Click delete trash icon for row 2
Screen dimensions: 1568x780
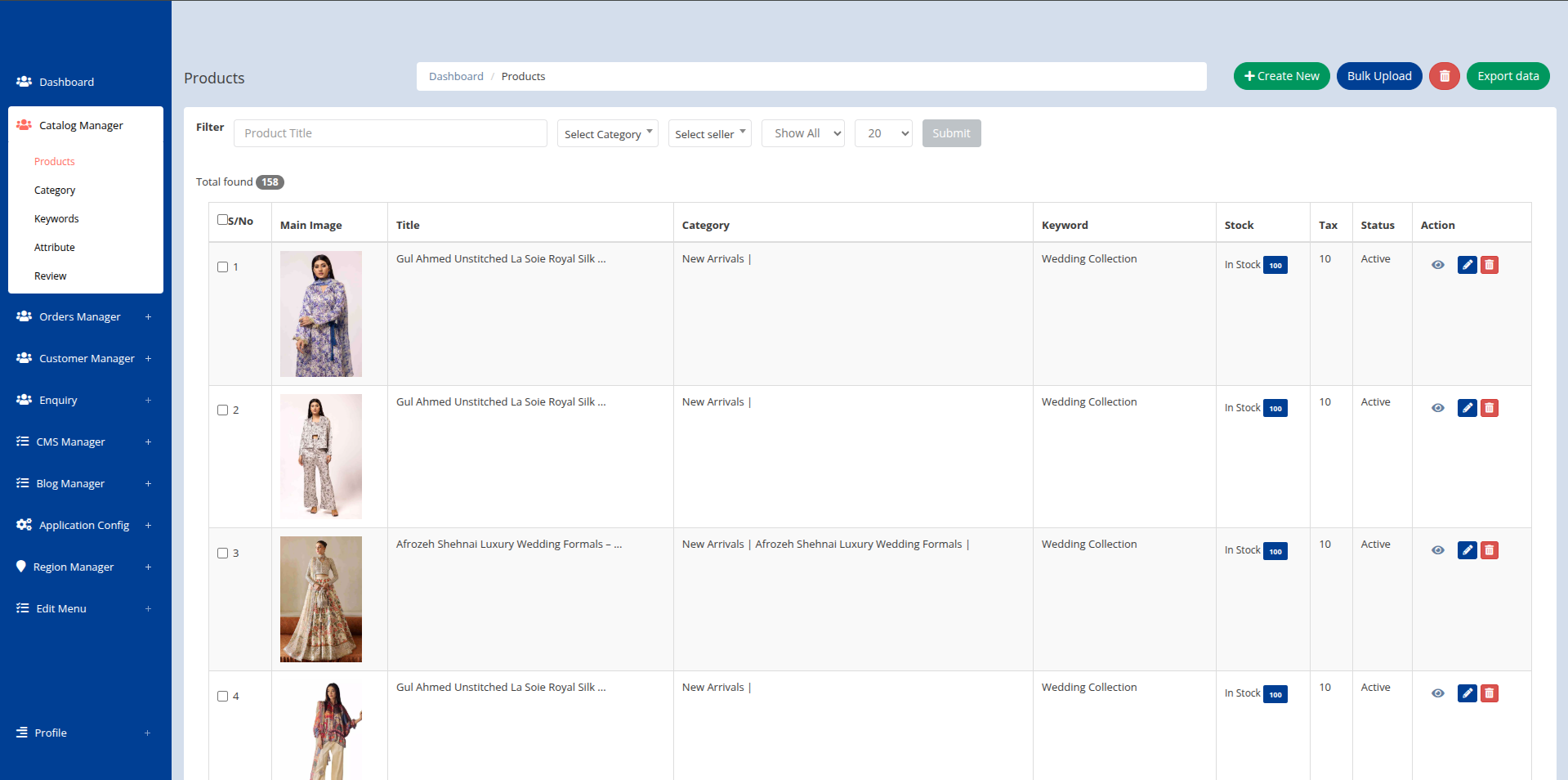(x=1489, y=408)
